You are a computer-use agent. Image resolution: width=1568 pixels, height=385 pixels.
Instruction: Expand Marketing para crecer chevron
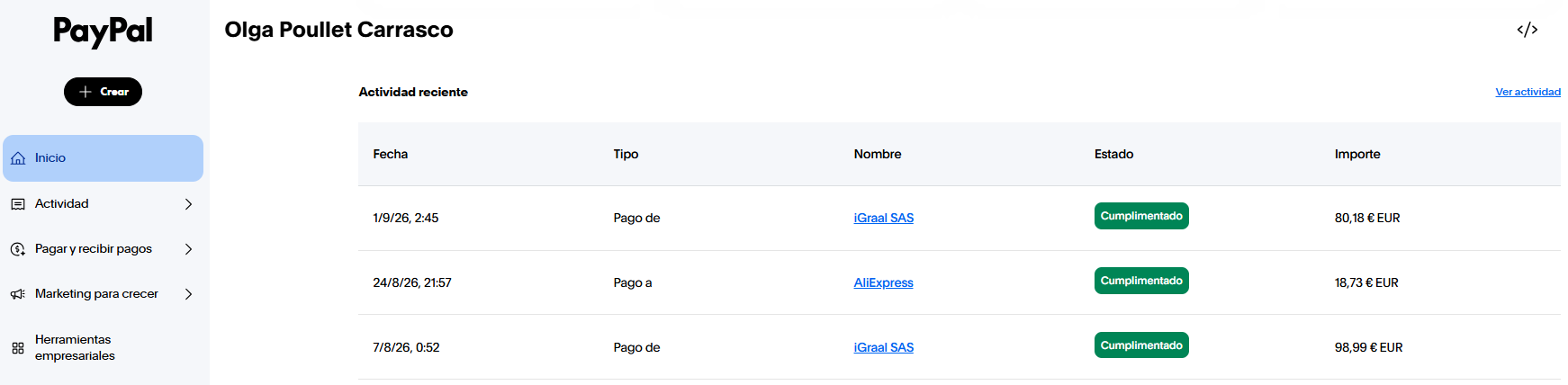pos(188,294)
